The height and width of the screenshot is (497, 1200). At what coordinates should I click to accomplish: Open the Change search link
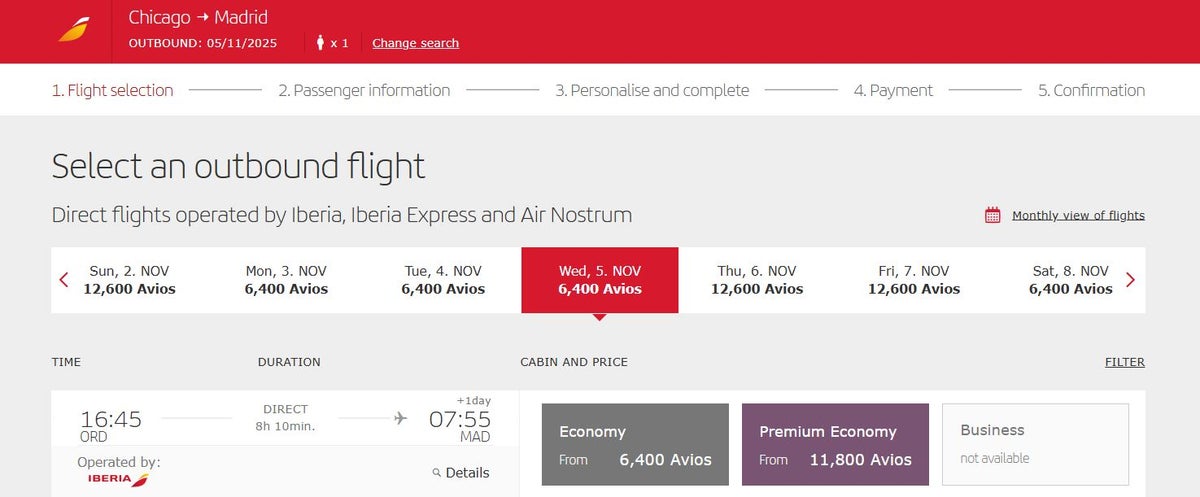415,43
